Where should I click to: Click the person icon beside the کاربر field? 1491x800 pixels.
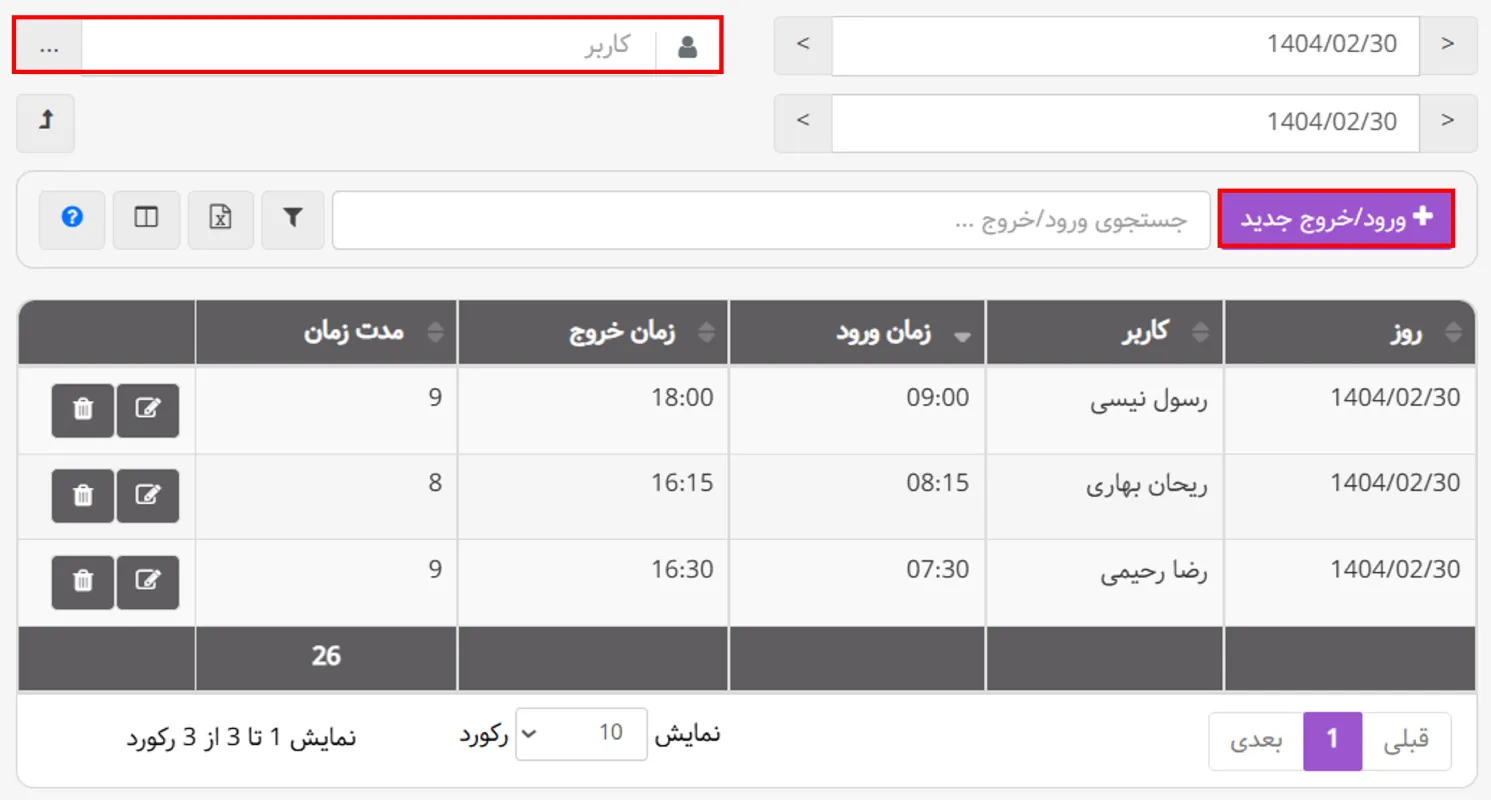tap(688, 44)
